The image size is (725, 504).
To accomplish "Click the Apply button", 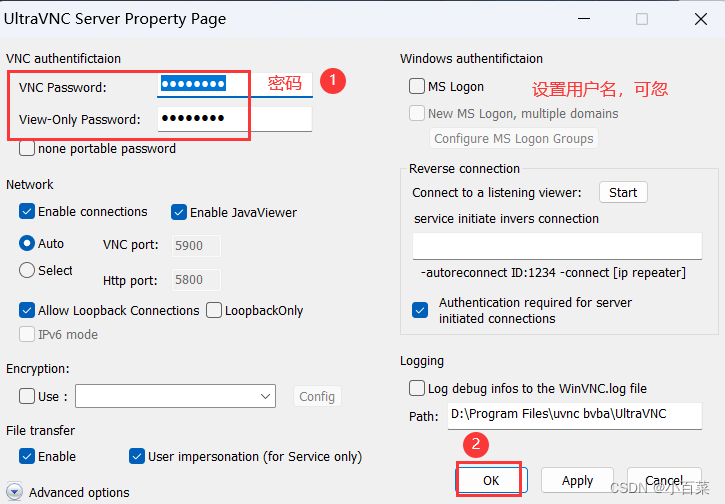I will pos(578,480).
